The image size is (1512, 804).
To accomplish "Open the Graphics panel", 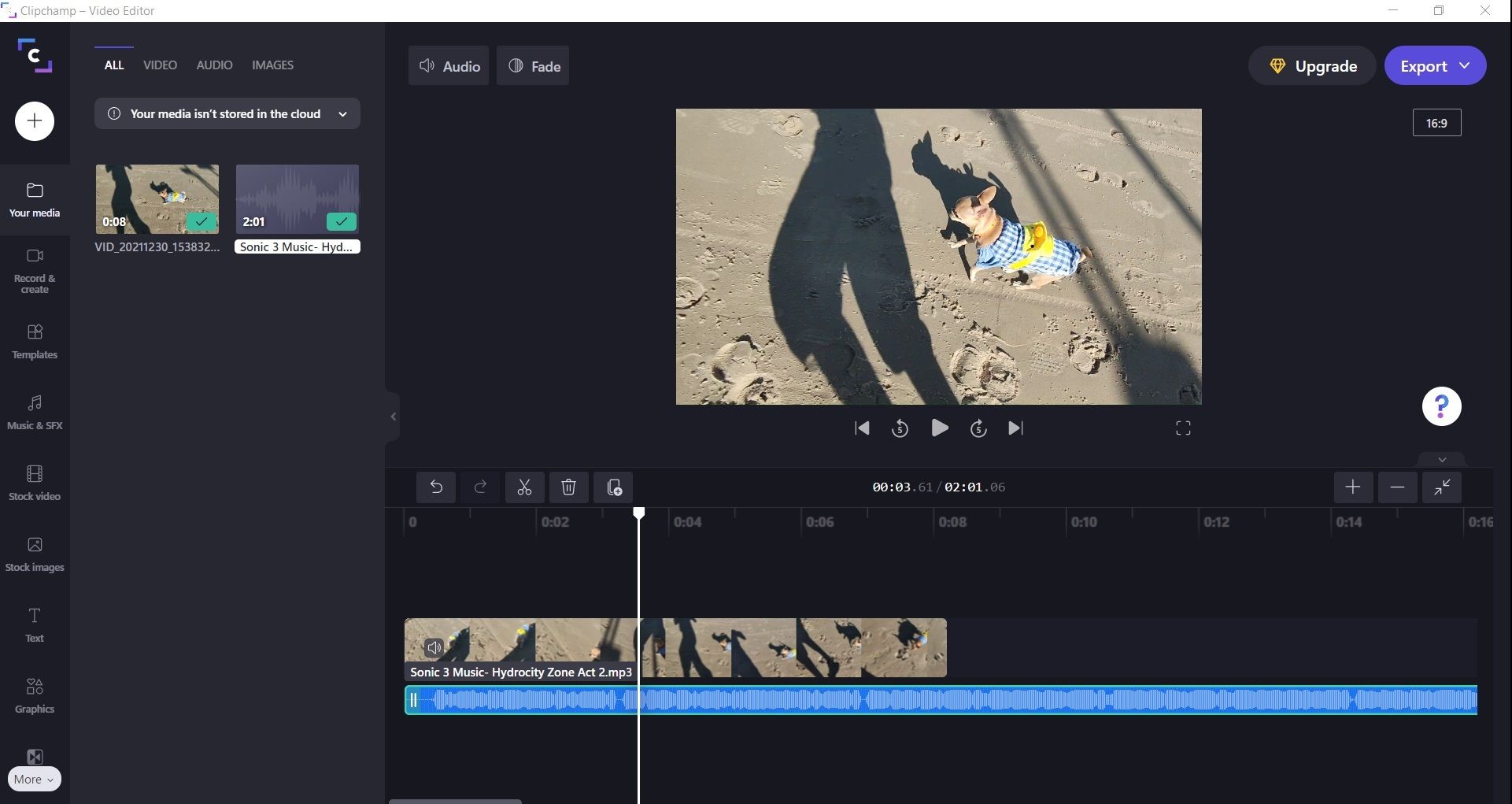I will [x=34, y=695].
